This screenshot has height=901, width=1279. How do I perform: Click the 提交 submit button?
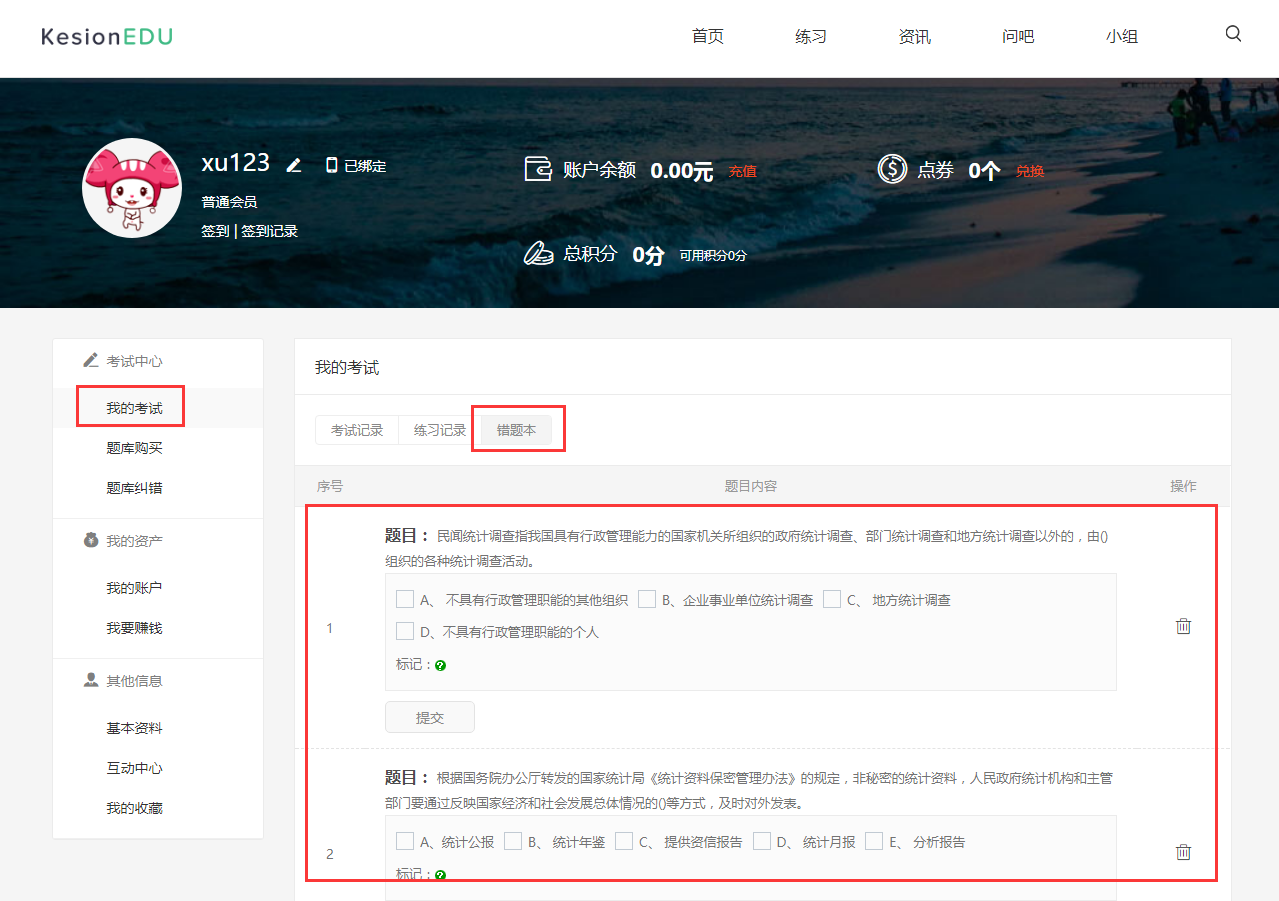pyautogui.click(x=430, y=716)
